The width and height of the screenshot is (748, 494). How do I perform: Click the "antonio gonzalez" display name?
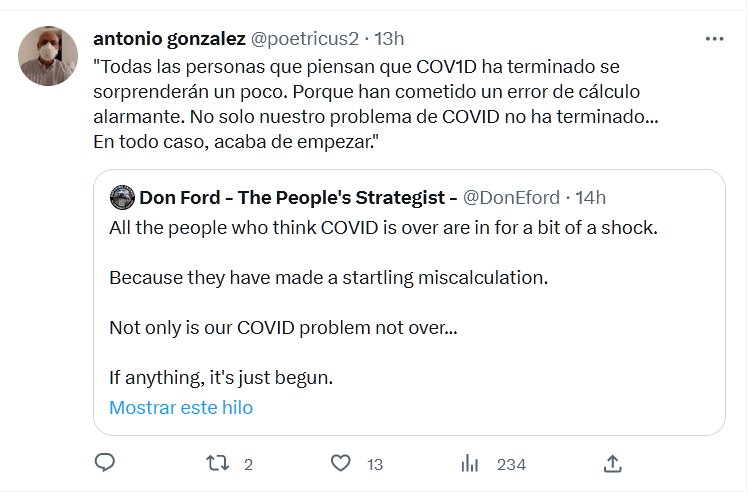(167, 39)
